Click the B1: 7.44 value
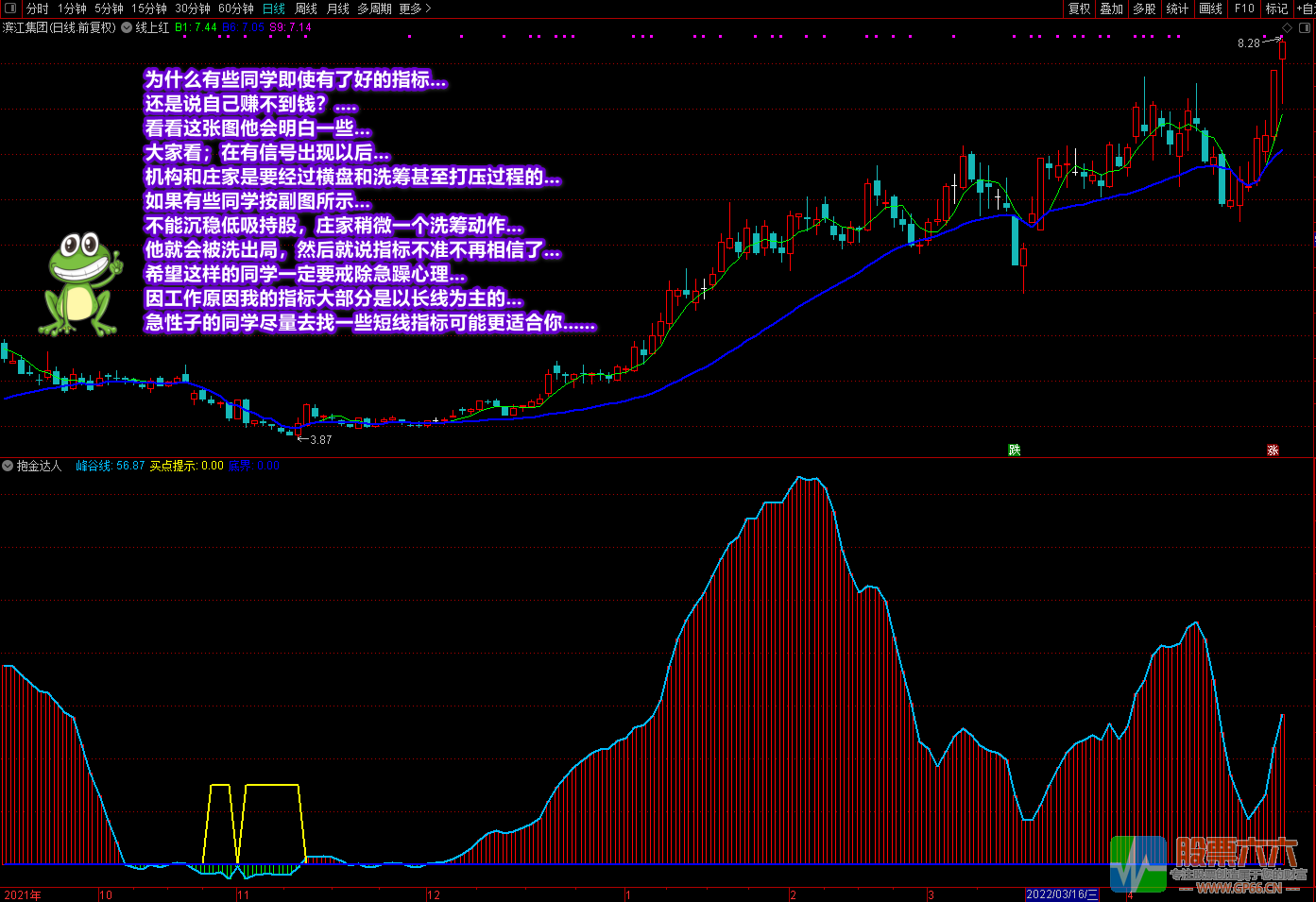 (197, 28)
